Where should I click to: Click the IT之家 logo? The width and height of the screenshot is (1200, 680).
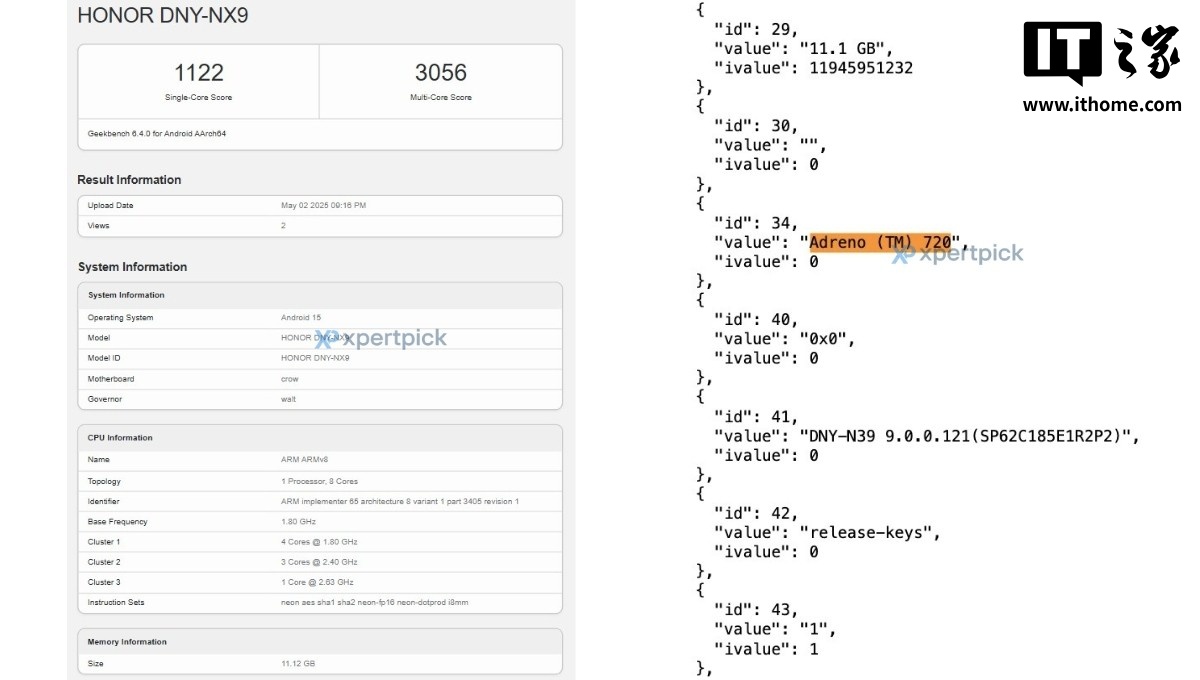pos(1101,53)
